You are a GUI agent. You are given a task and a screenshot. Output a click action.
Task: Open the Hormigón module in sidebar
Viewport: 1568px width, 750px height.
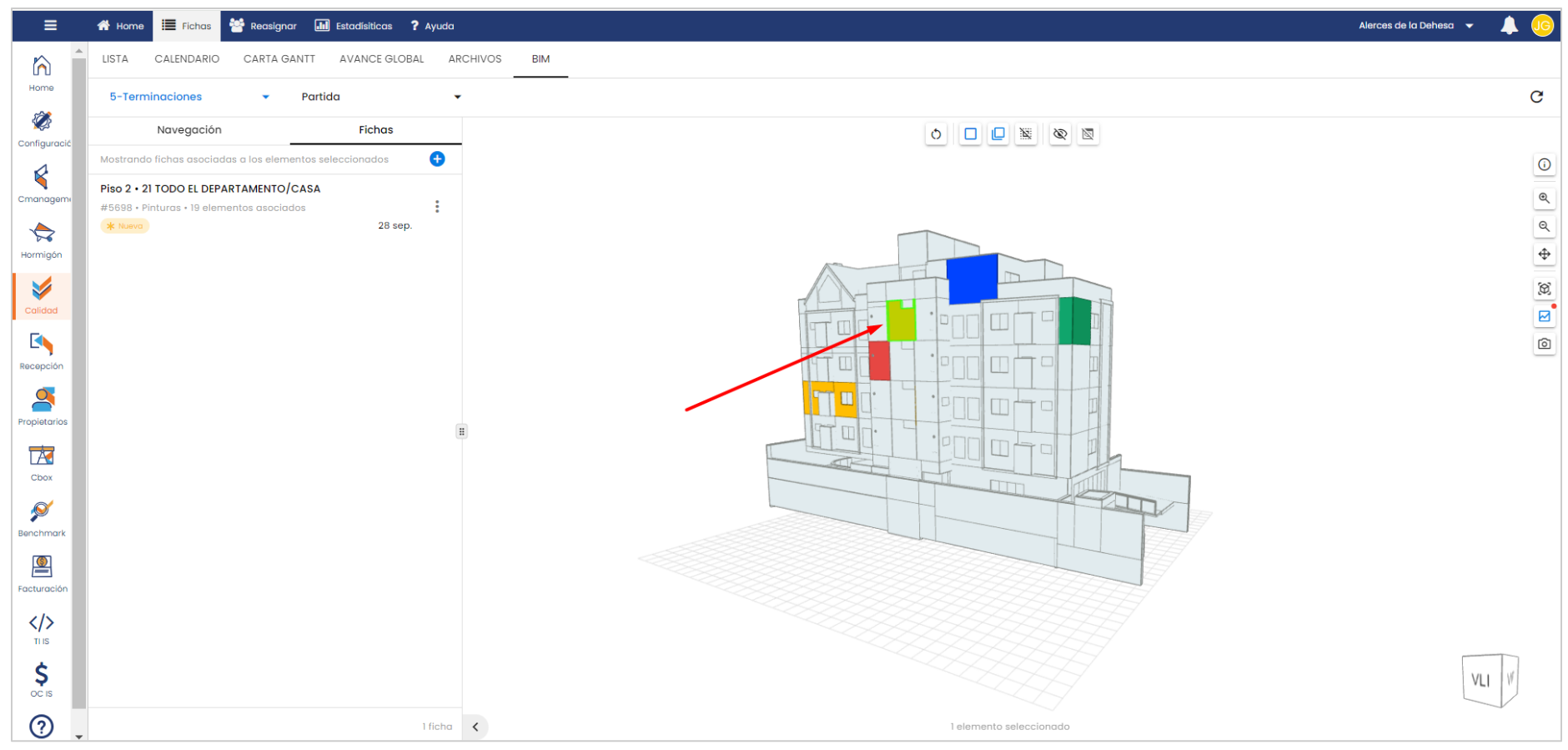(x=42, y=240)
